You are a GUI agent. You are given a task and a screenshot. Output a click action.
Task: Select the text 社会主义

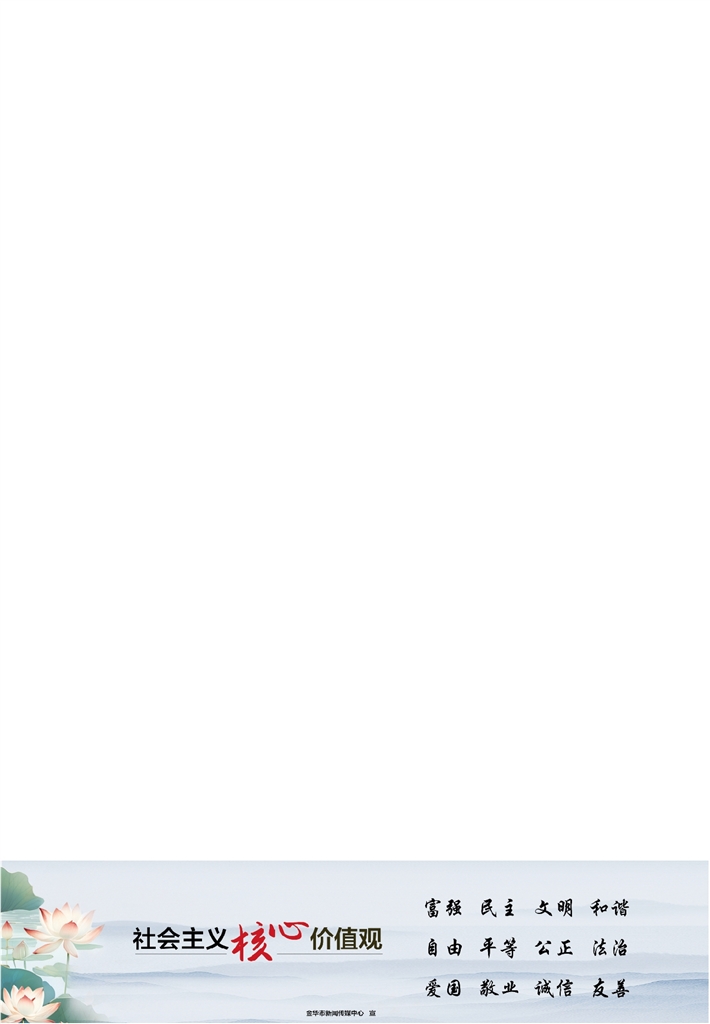point(180,939)
